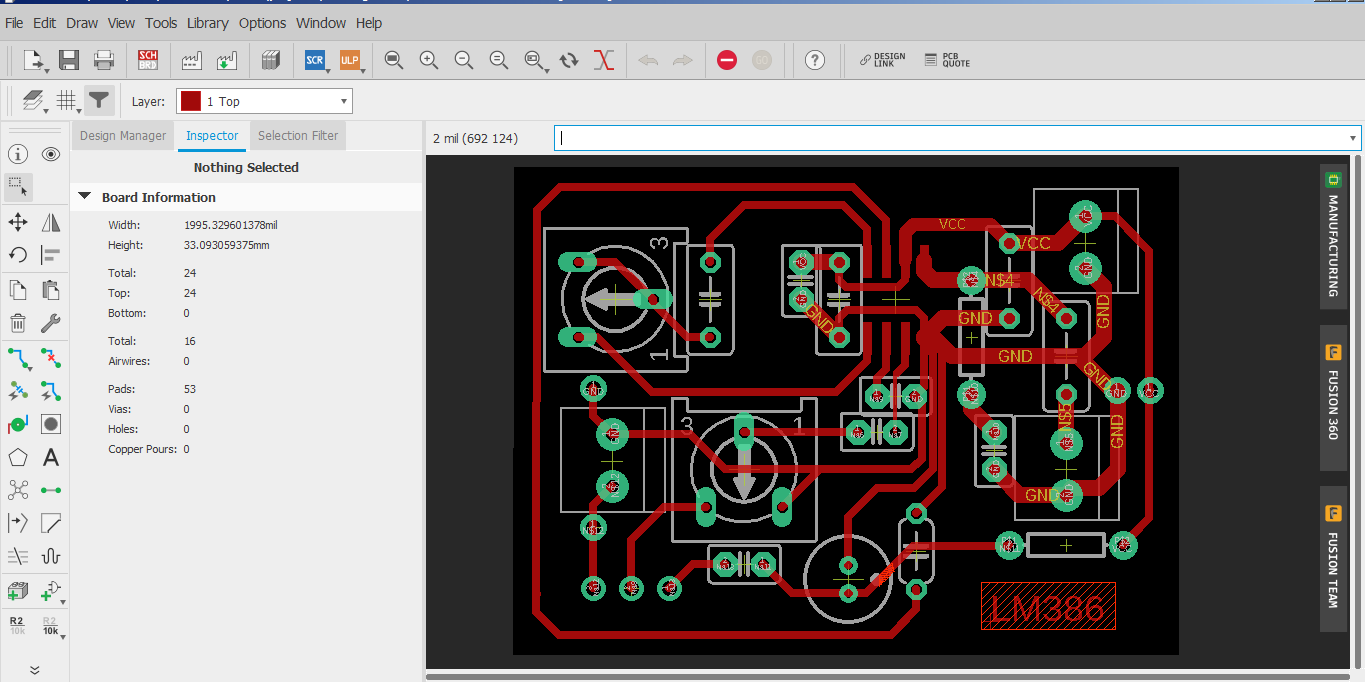Open the Library manager icon
The image size is (1365, 682).
(270, 60)
